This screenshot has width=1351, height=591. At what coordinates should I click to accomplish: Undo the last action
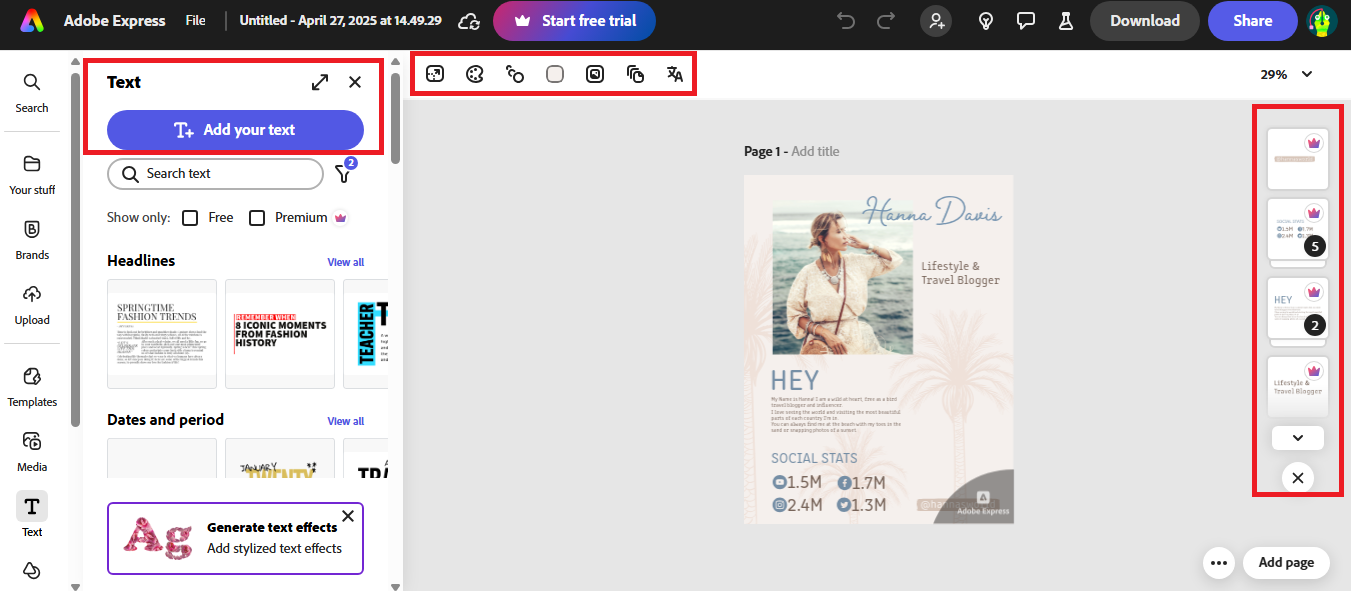846,20
